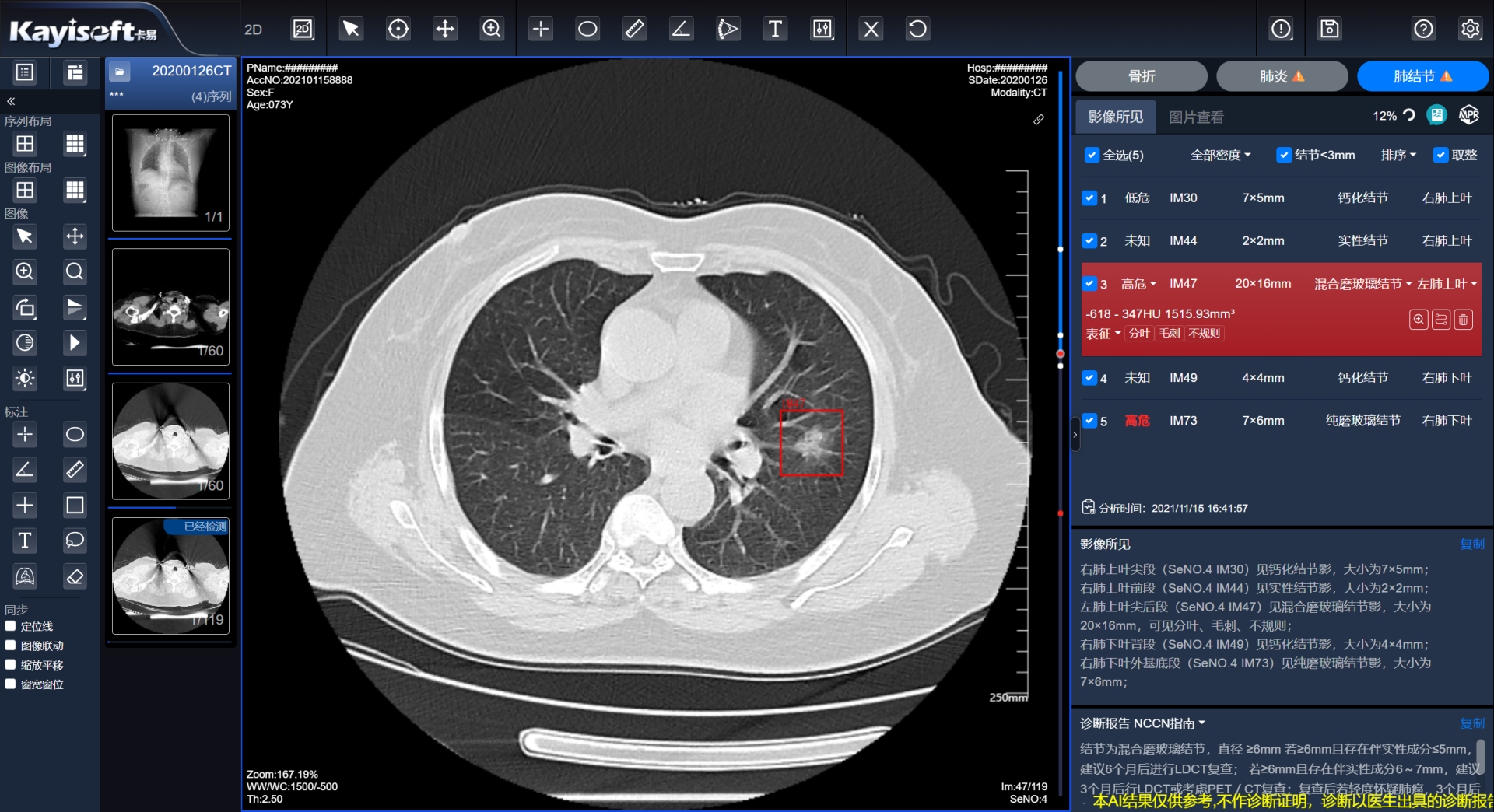The height and width of the screenshot is (812, 1494).
Task: Select nodule 5 row at IM73
Action: pyautogui.click(x=1276, y=421)
